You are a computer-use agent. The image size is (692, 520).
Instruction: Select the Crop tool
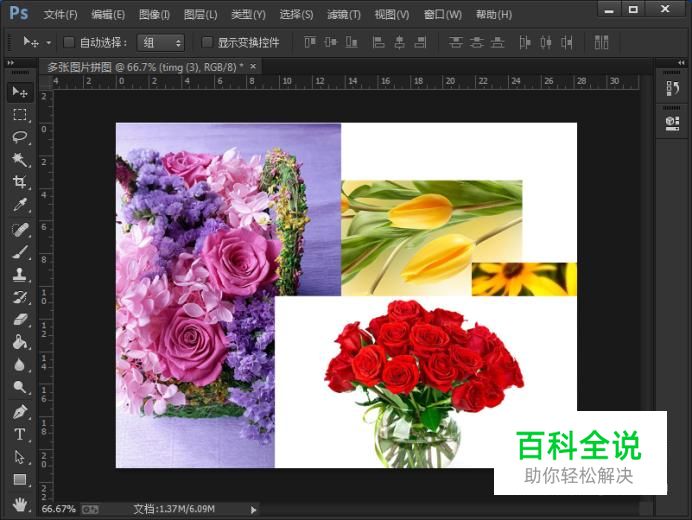(19, 182)
